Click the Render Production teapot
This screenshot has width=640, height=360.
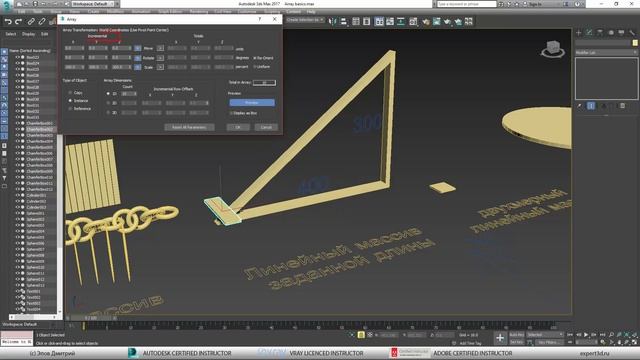447,21
